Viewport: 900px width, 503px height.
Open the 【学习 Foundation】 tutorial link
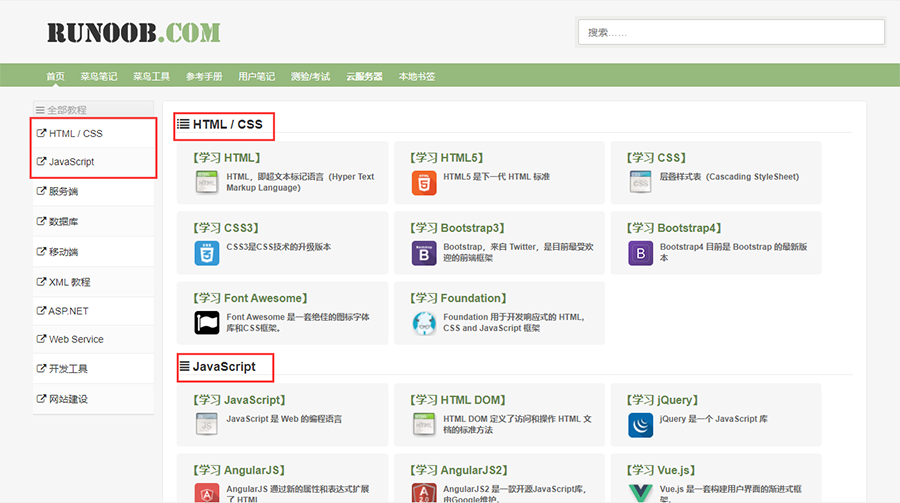458,298
